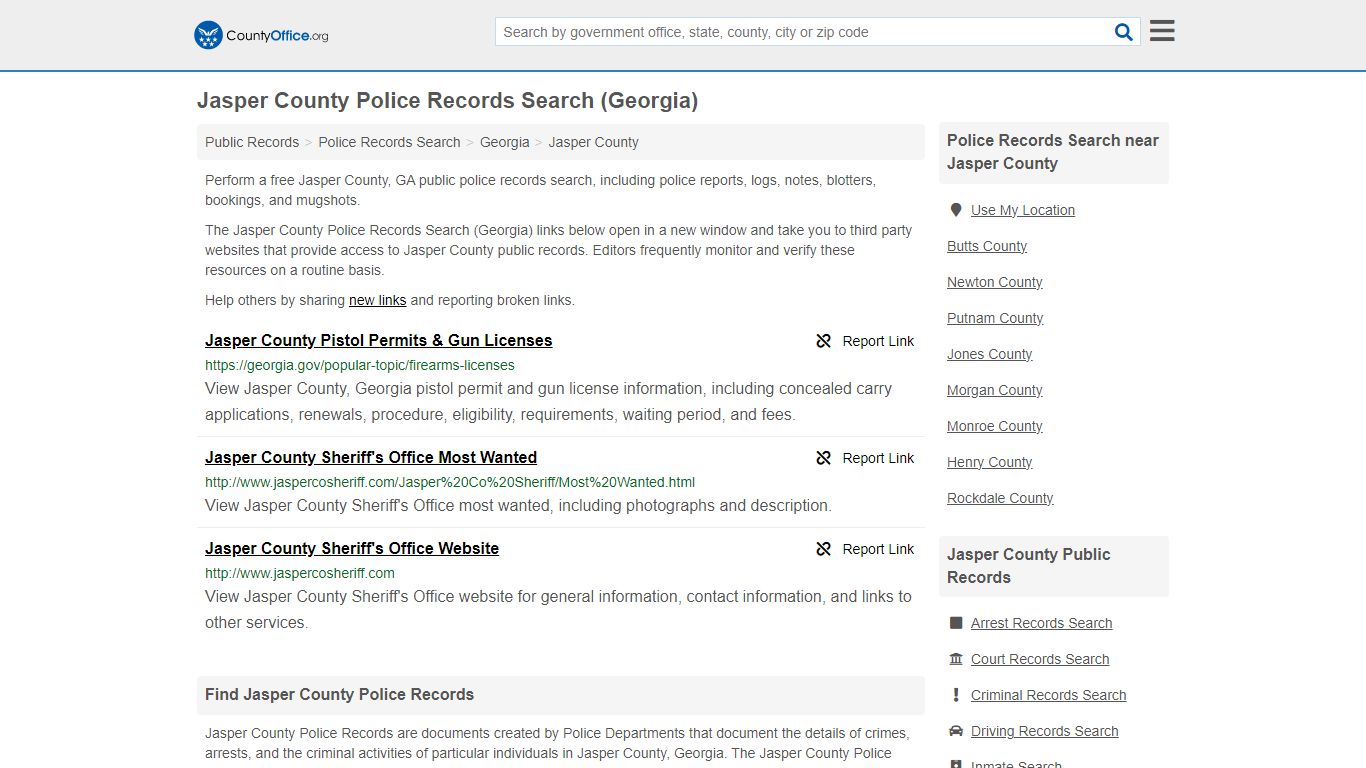Click the broken-link icon beside Sheriff's Office Website

coord(824,549)
